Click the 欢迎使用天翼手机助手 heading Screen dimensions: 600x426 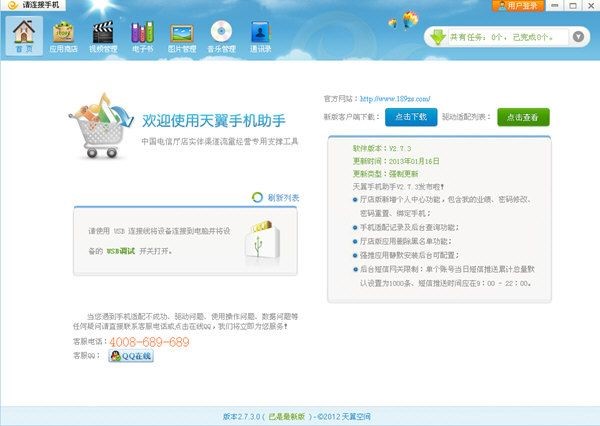(x=214, y=121)
